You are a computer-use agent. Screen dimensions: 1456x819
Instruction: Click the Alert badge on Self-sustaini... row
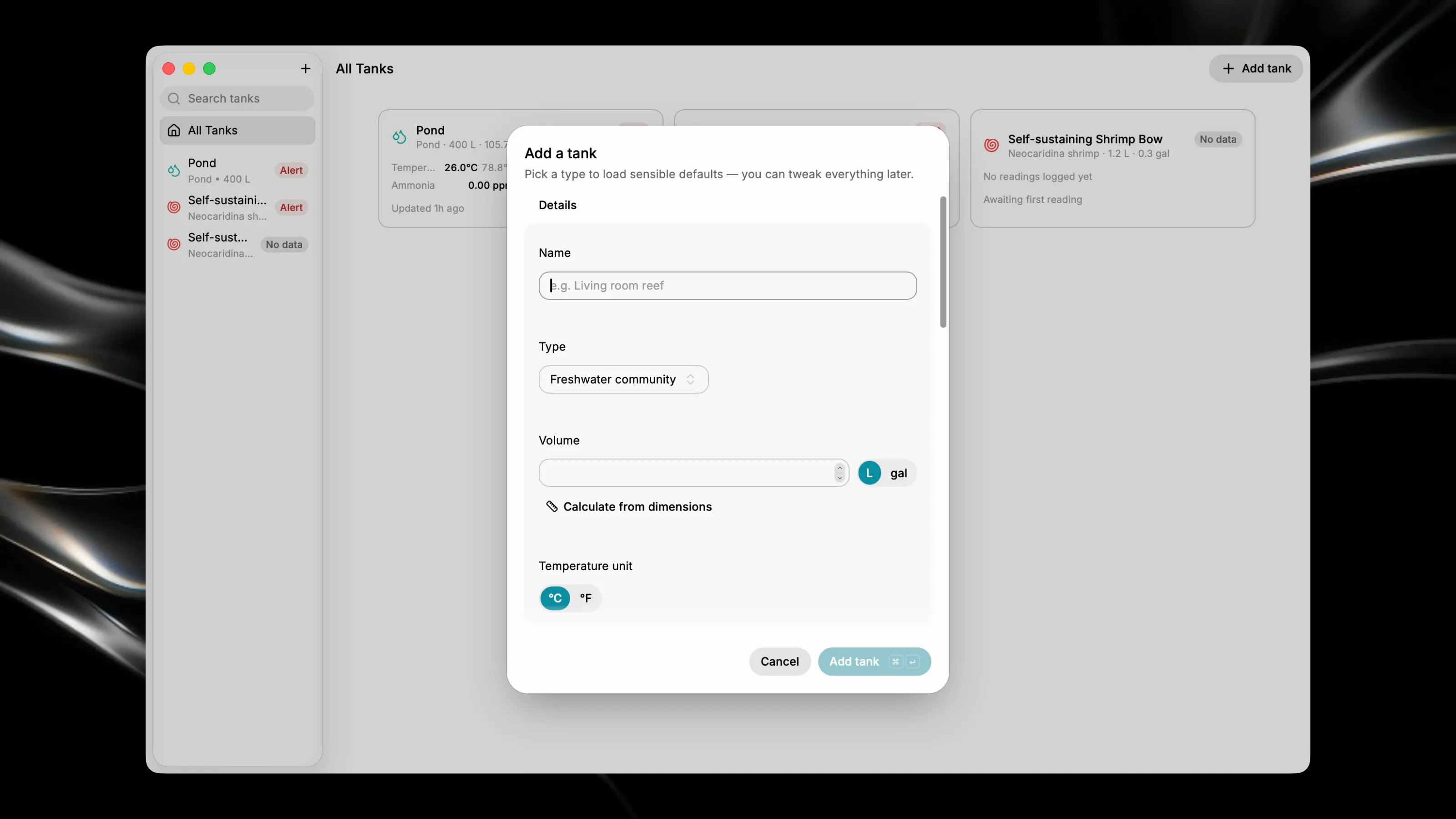pos(291,207)
